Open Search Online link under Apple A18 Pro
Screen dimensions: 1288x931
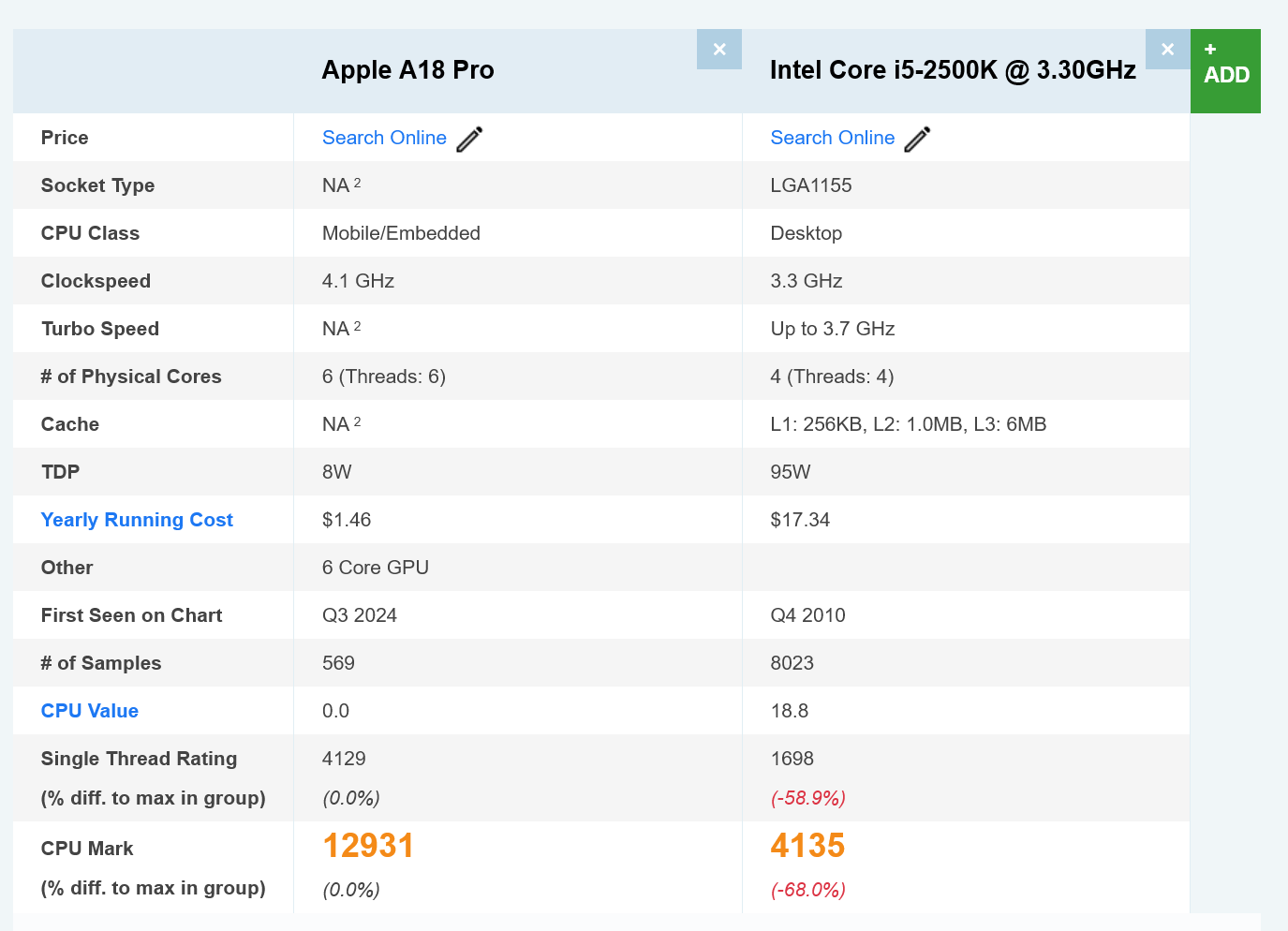384,138
